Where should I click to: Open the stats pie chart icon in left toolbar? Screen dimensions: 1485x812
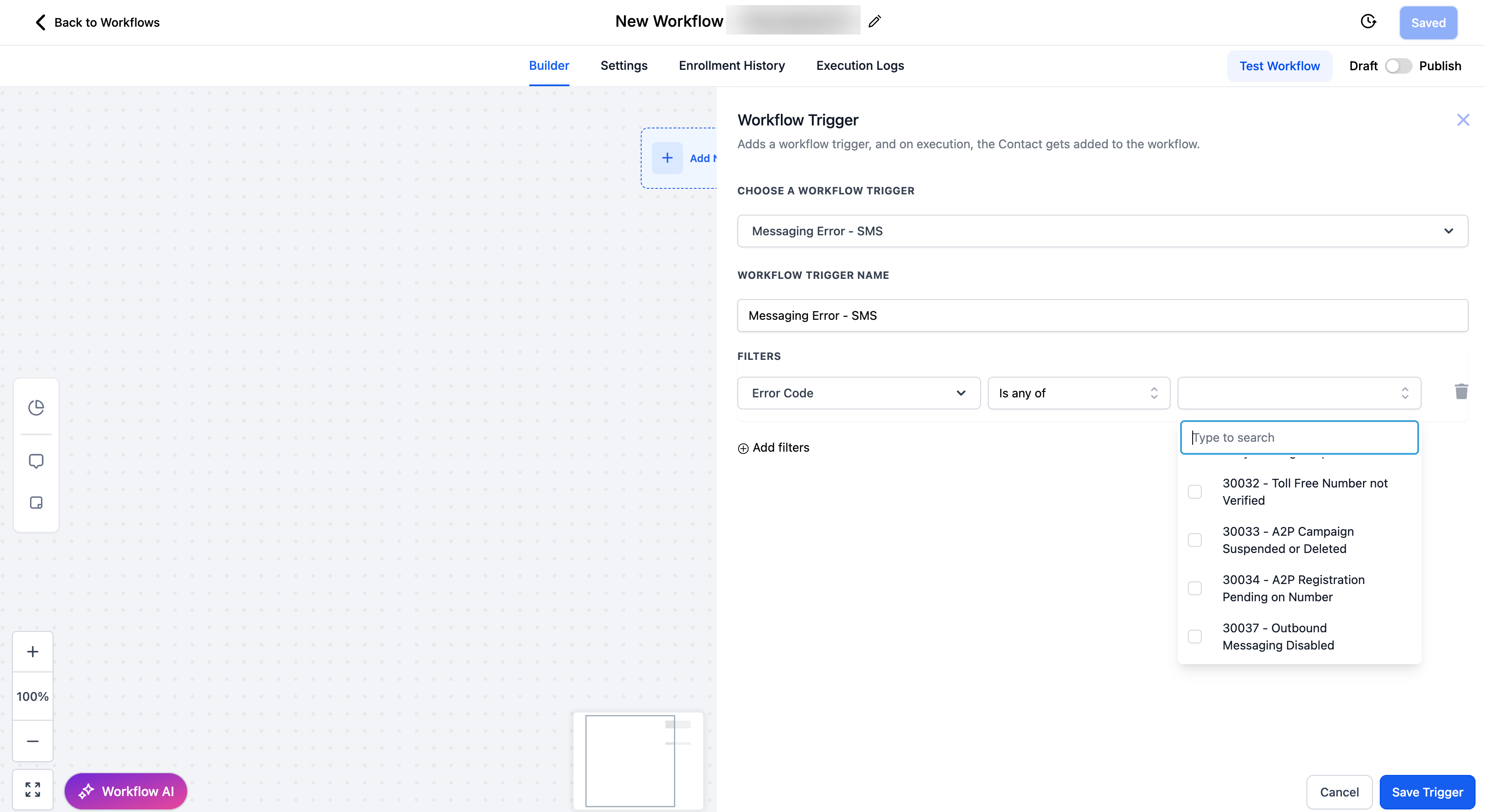[x=36, y=407]
